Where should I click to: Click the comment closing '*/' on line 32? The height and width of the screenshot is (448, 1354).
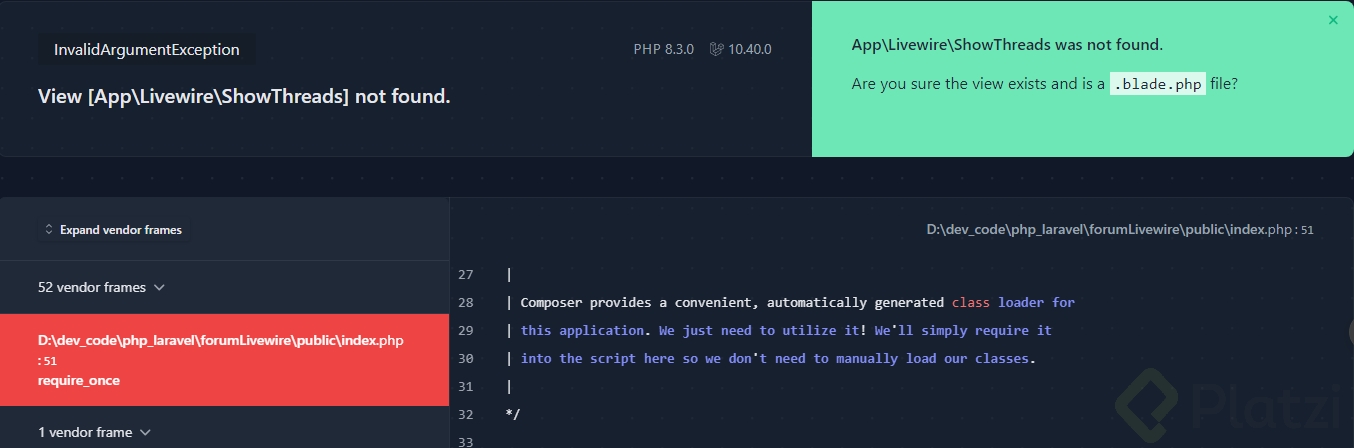[x=513, y=414]
